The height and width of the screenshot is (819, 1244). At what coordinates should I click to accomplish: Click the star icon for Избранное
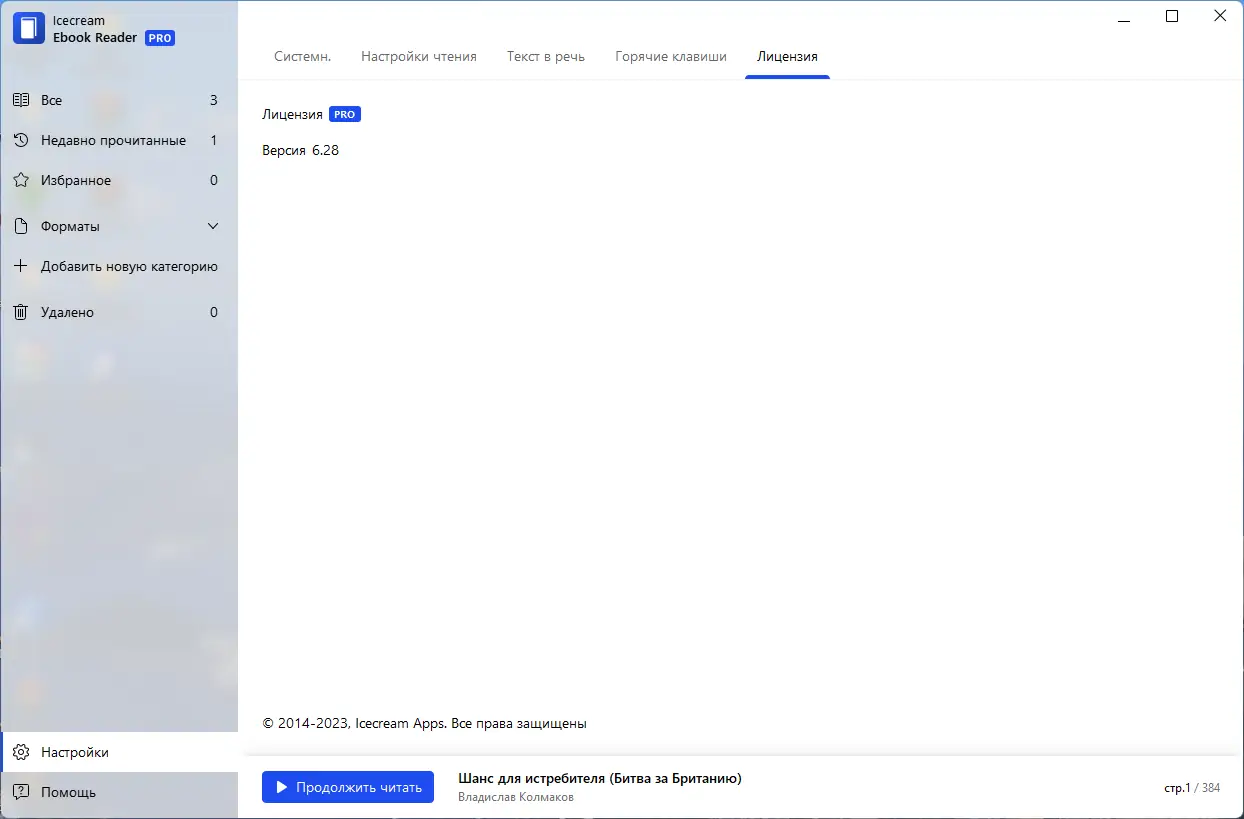20,180
